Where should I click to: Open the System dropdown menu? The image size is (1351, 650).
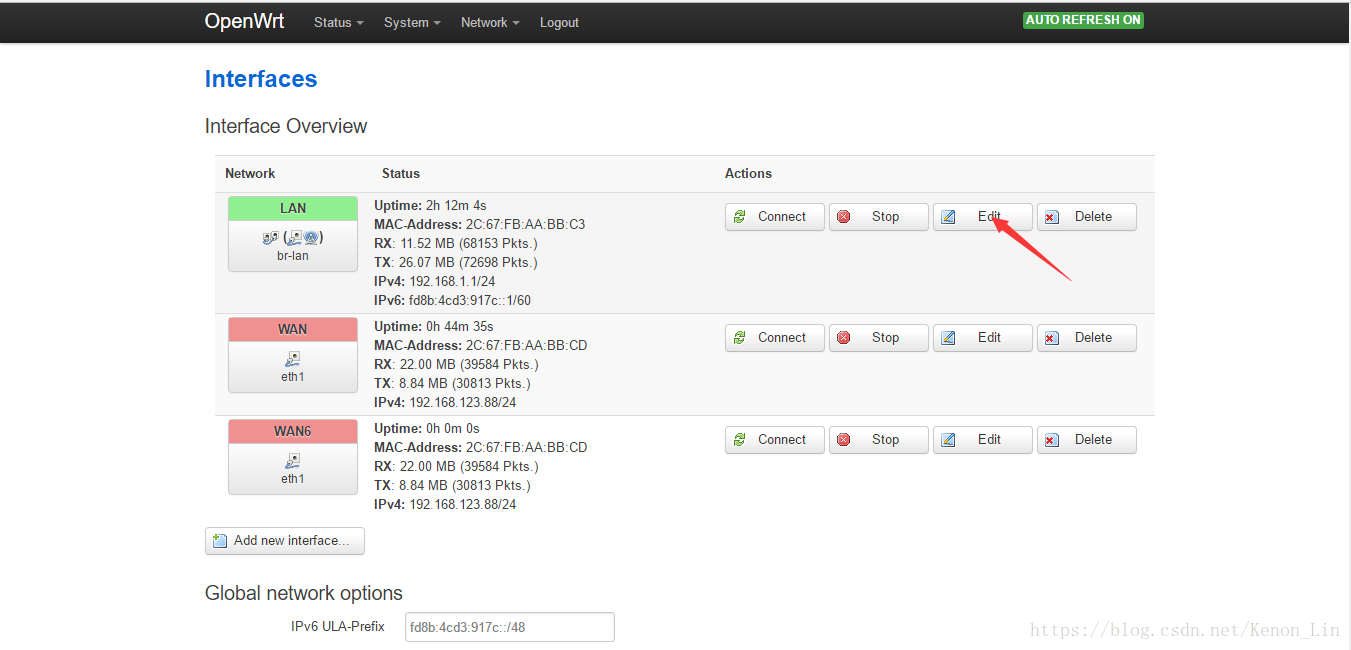point(412,22)
